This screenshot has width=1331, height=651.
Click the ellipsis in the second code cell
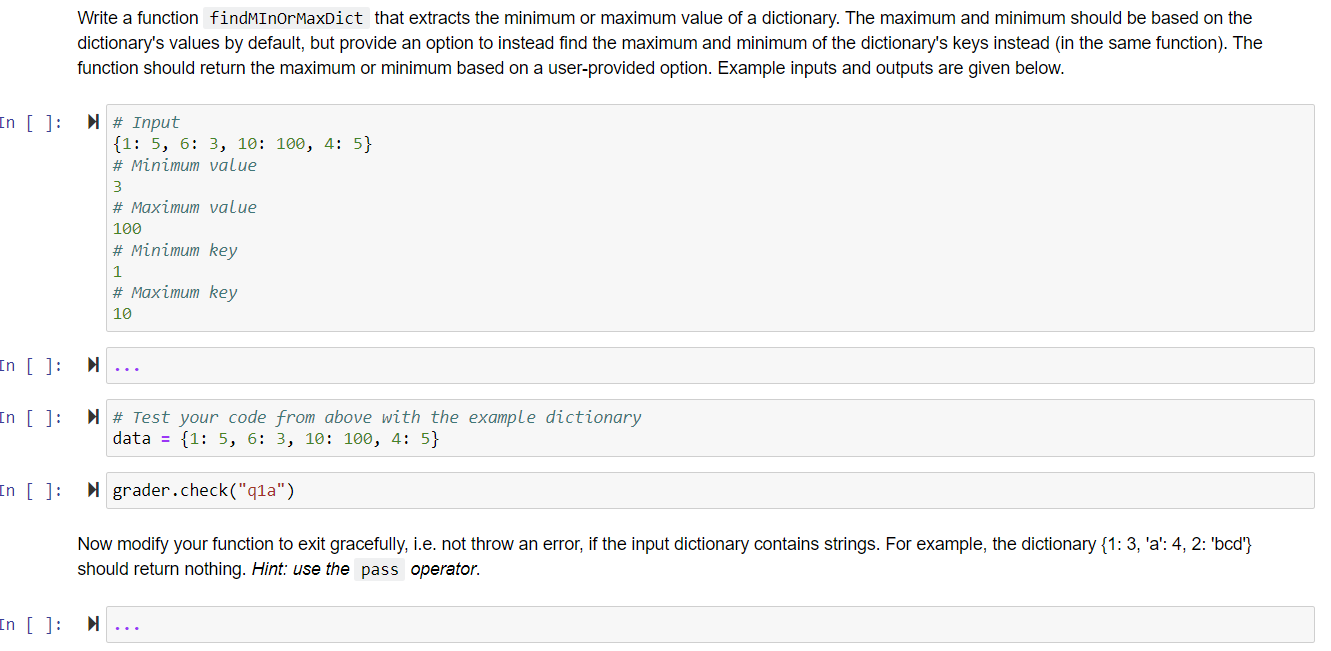coord(127,364)
